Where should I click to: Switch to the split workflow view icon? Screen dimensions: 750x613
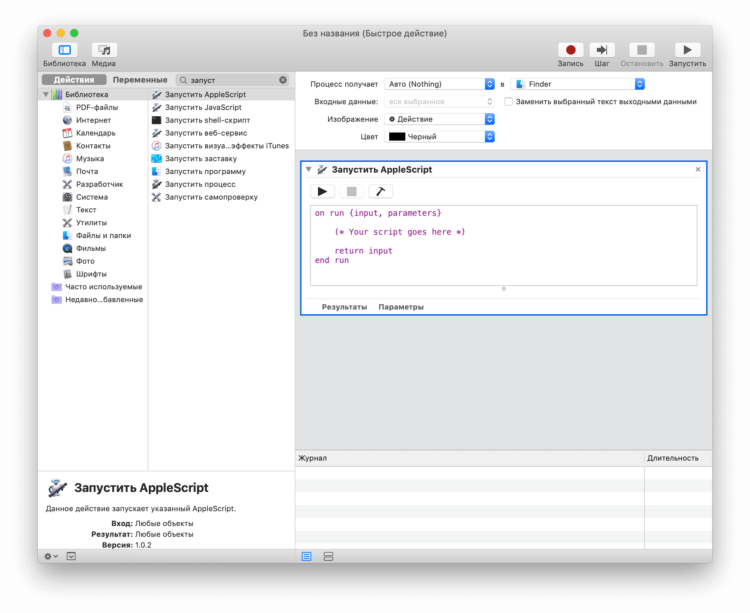point(328,556)
